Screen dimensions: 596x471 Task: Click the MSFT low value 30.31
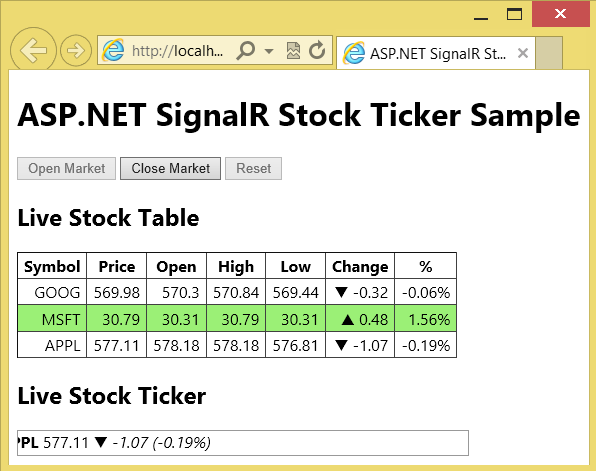click(295, 319)
